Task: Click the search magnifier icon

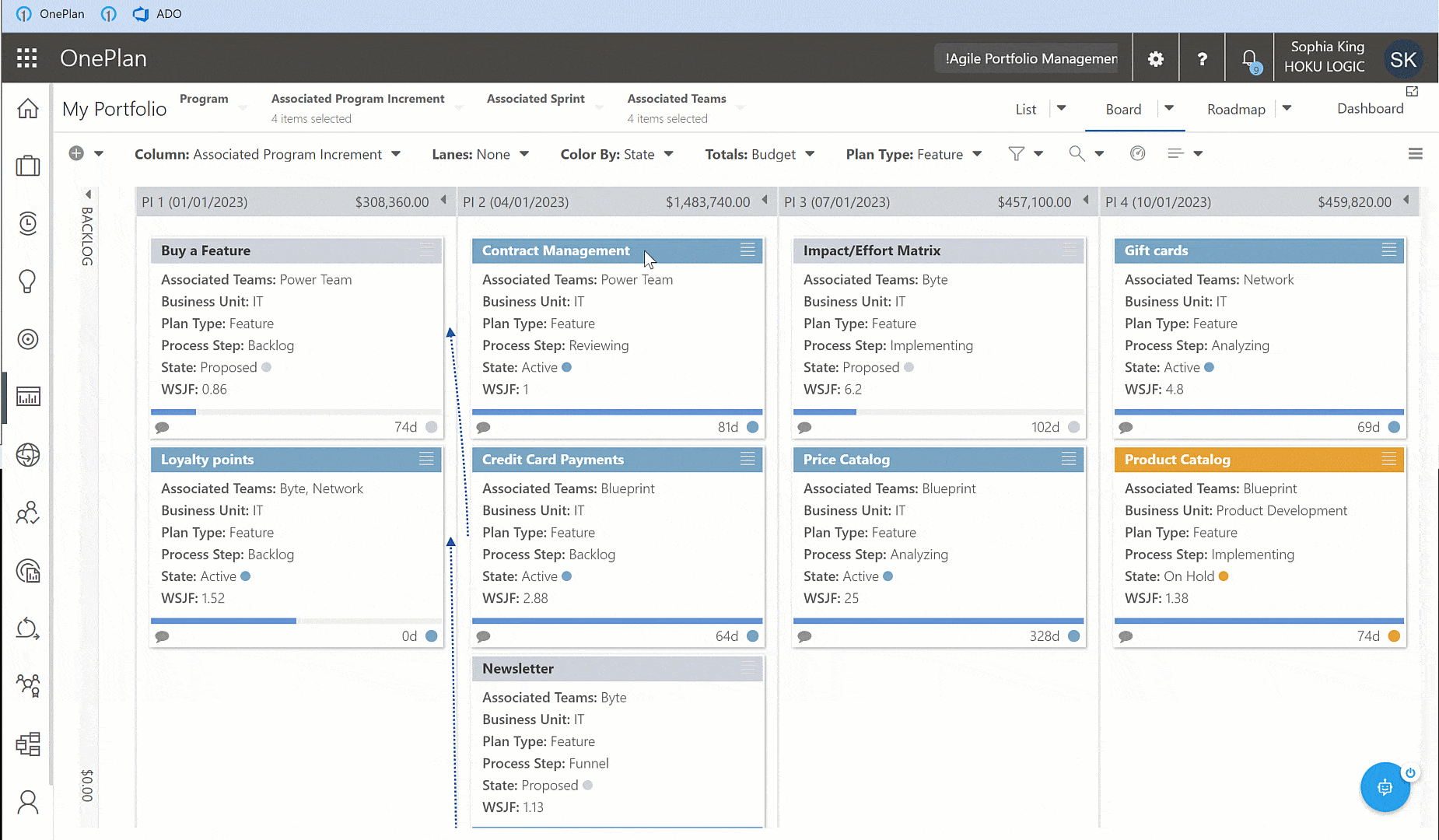Action: 1077,154
